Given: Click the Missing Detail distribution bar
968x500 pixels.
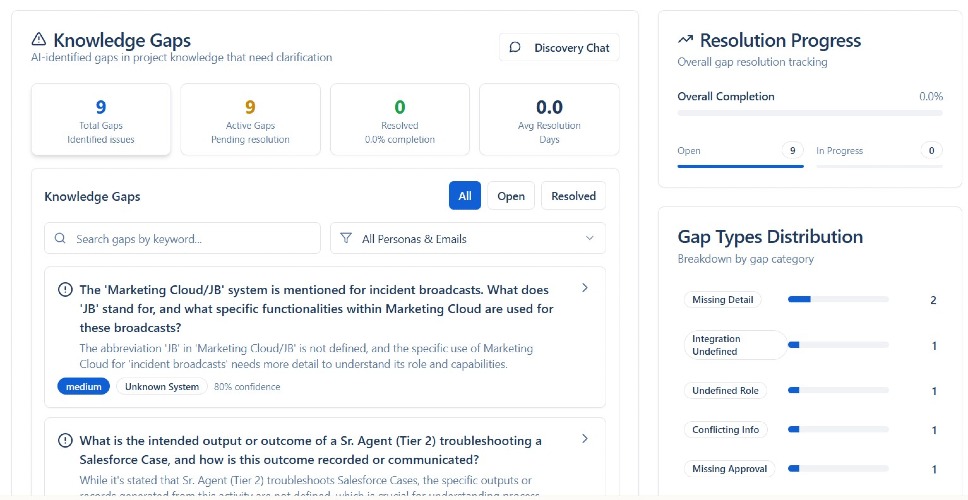Looking at the screenshot, I should 838,299.
